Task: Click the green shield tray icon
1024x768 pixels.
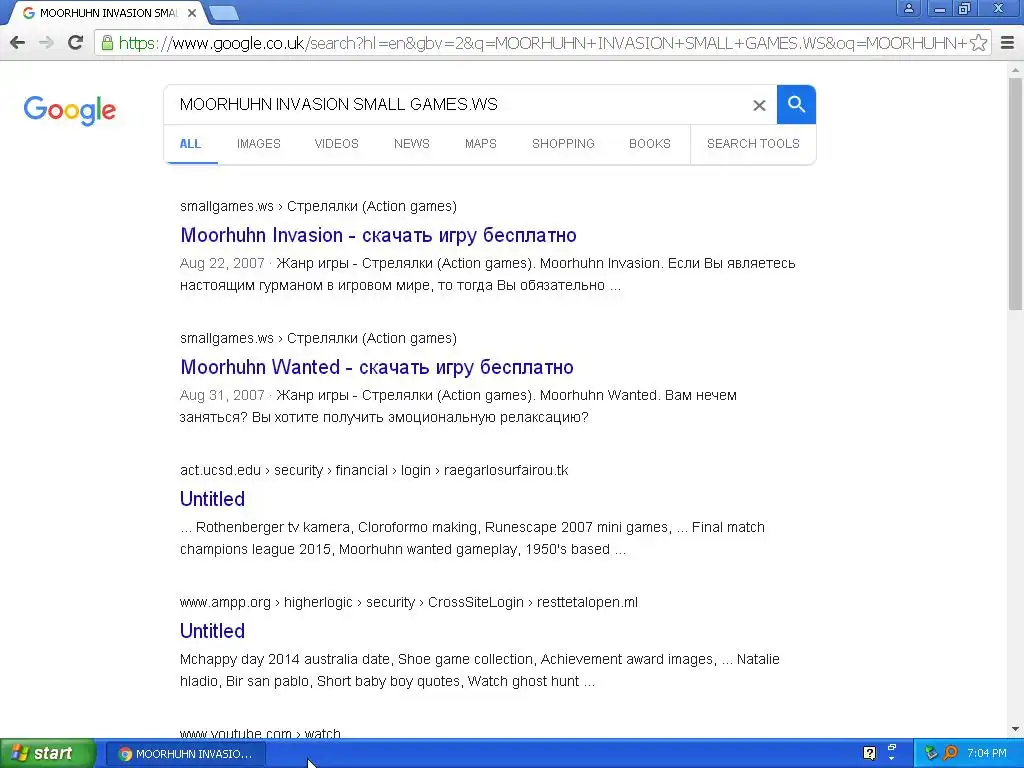Action: (931, 754)
